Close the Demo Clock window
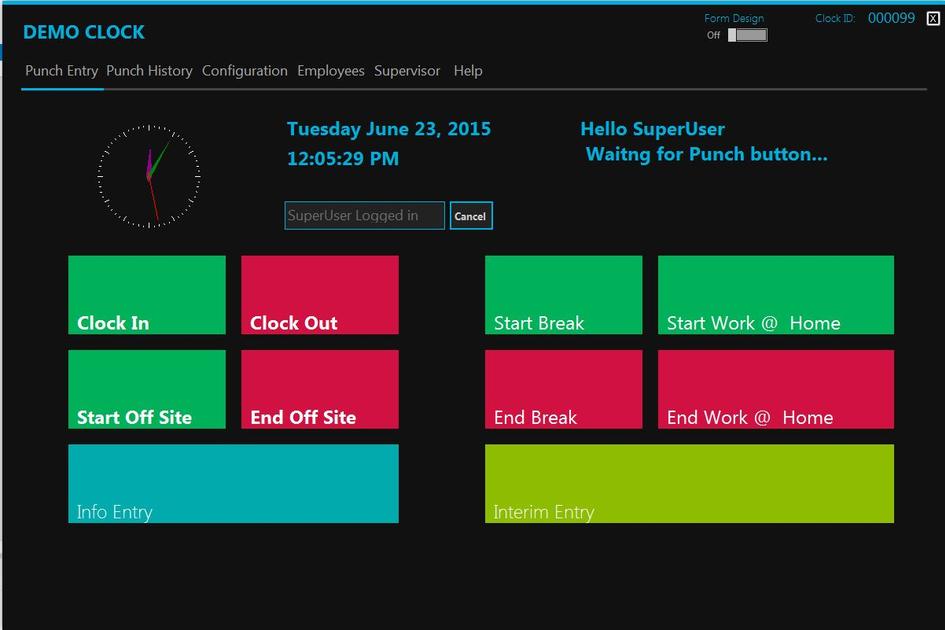The height and width of the screenshot is (630, 945). 933,19
